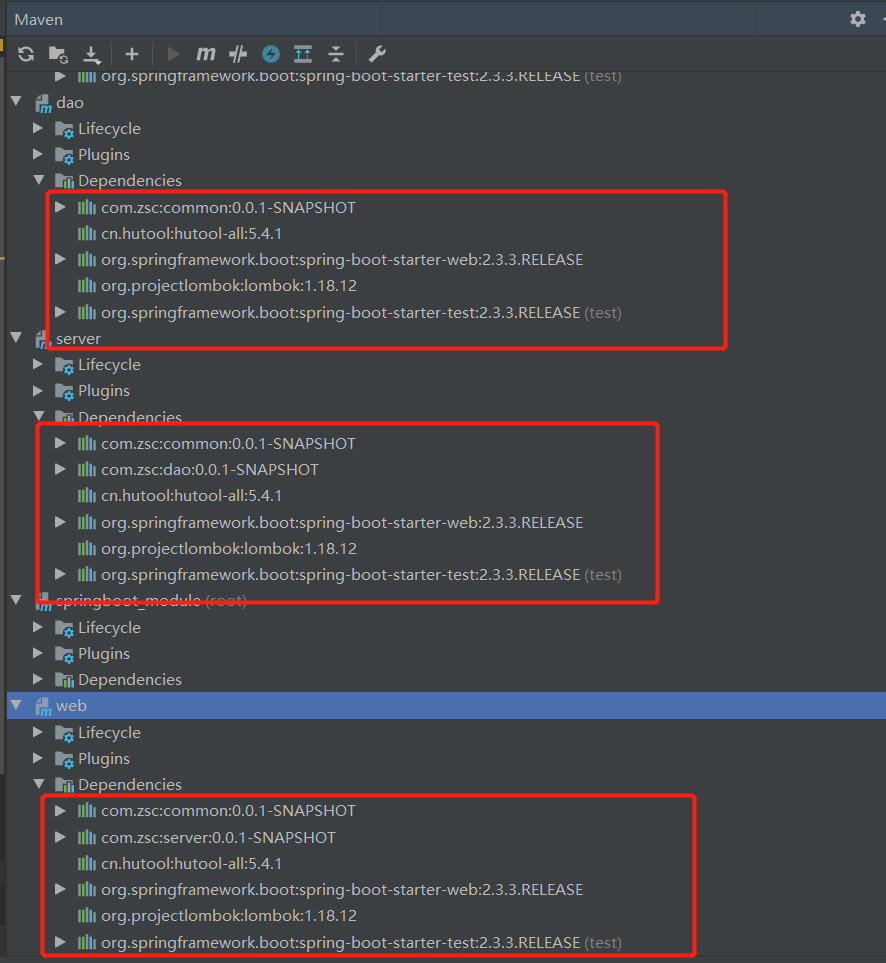This screenshot has height=963, width=886.
Task: Select spring-boot-starter-test under web
Action: click(x=362, y=943)
